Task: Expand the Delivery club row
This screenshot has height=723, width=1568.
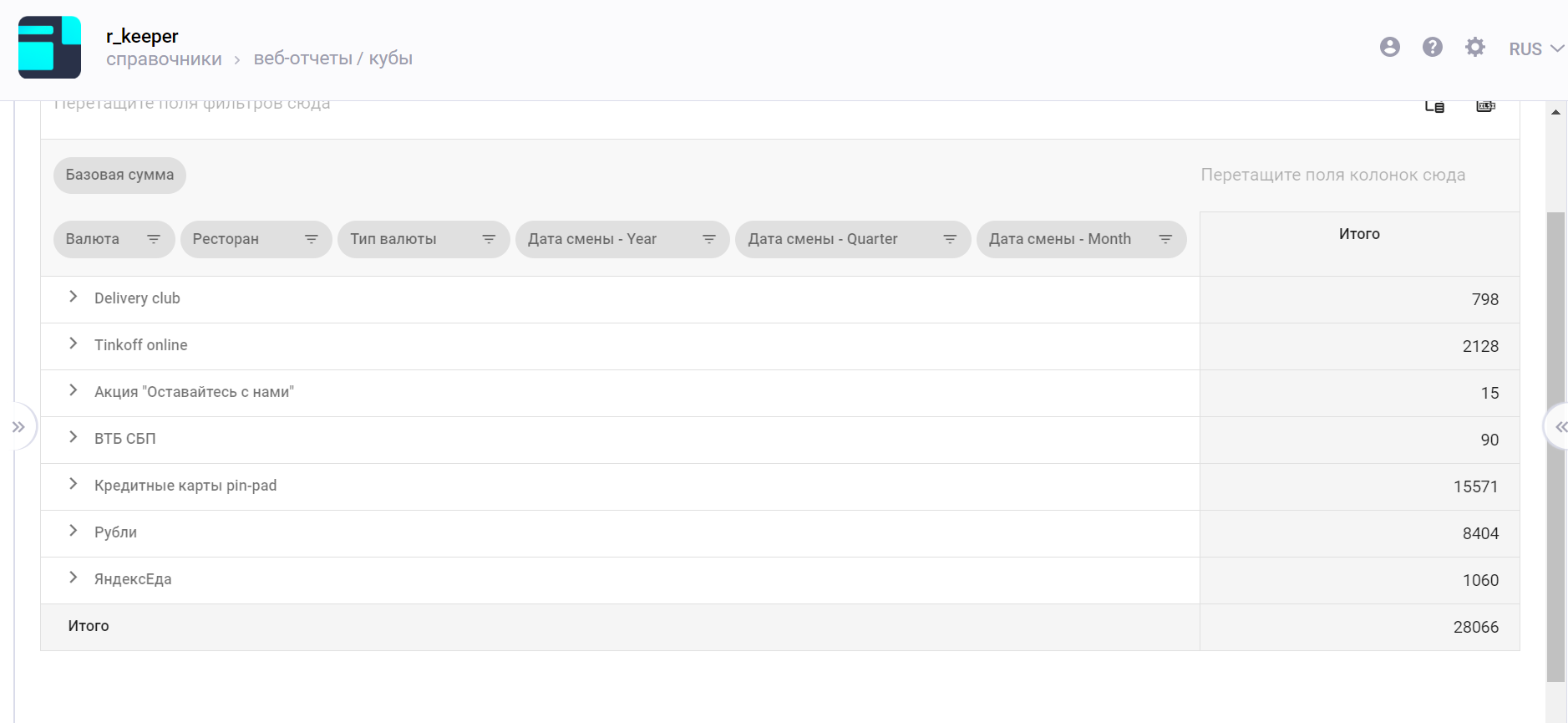Action: (x=74, y=297)
